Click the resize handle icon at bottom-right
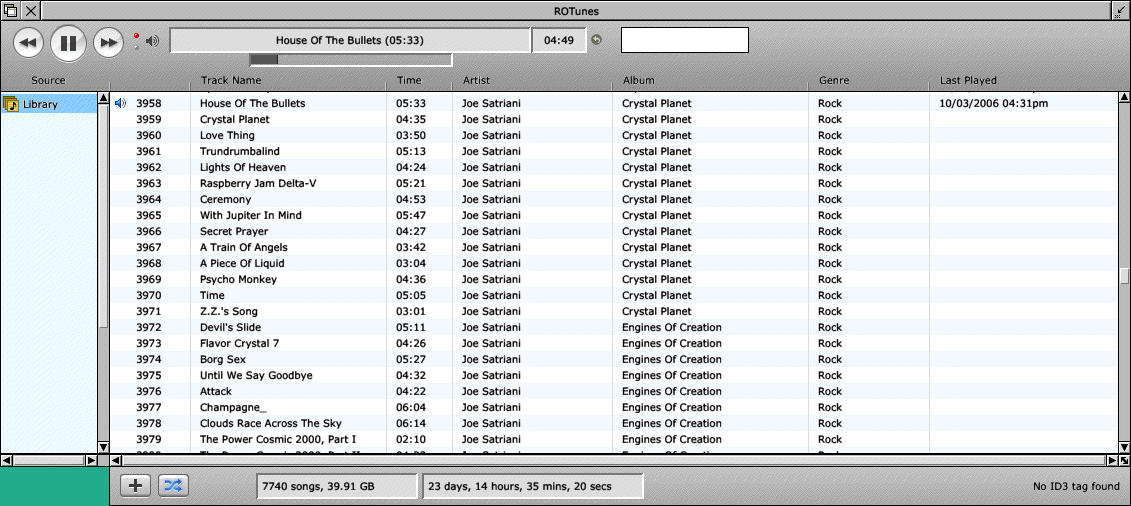 (1124, 460)
